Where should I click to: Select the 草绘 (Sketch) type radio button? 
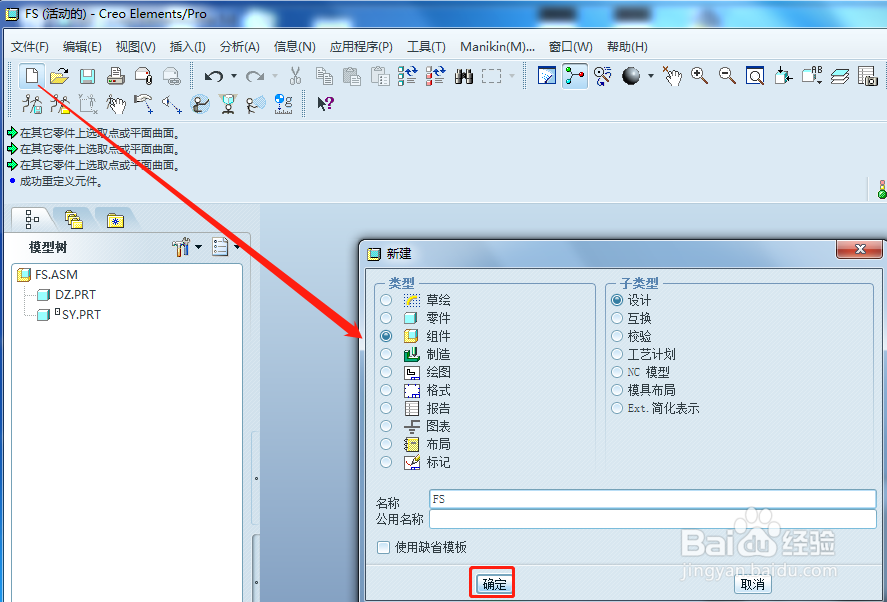pyautogui.click(x=386, y=300)
